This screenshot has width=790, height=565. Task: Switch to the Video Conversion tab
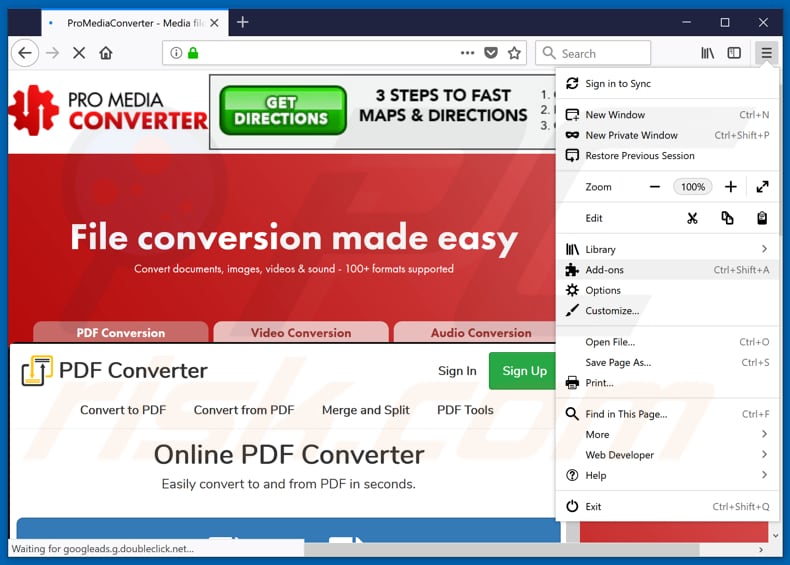[301, 333]
